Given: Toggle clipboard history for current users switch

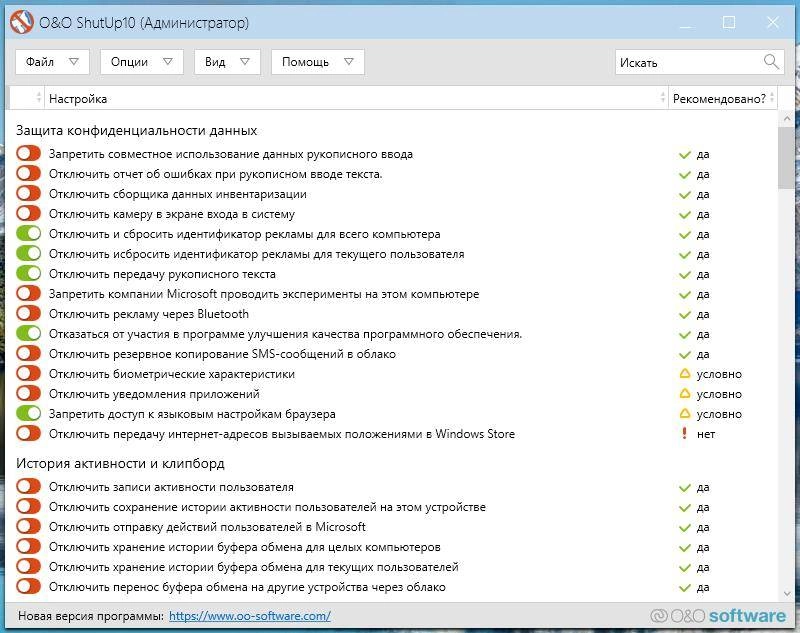Looking at the screenshot, I should [x=28, y=566].
